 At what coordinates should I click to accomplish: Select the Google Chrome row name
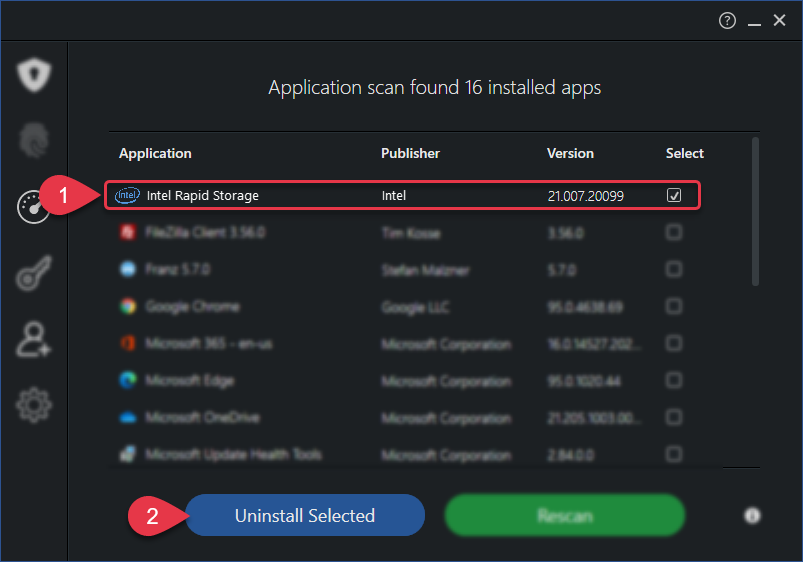[192, 306]
